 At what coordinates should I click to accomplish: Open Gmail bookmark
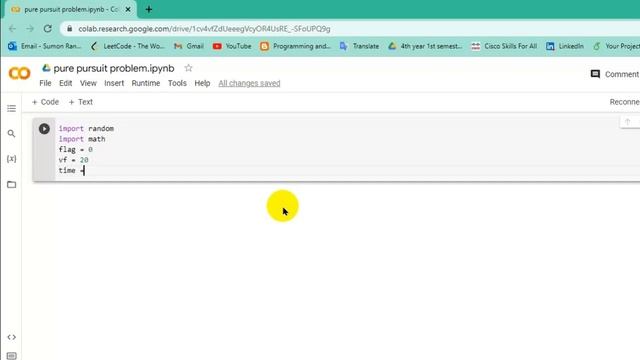pyautogui.click(x=189, y=46)
